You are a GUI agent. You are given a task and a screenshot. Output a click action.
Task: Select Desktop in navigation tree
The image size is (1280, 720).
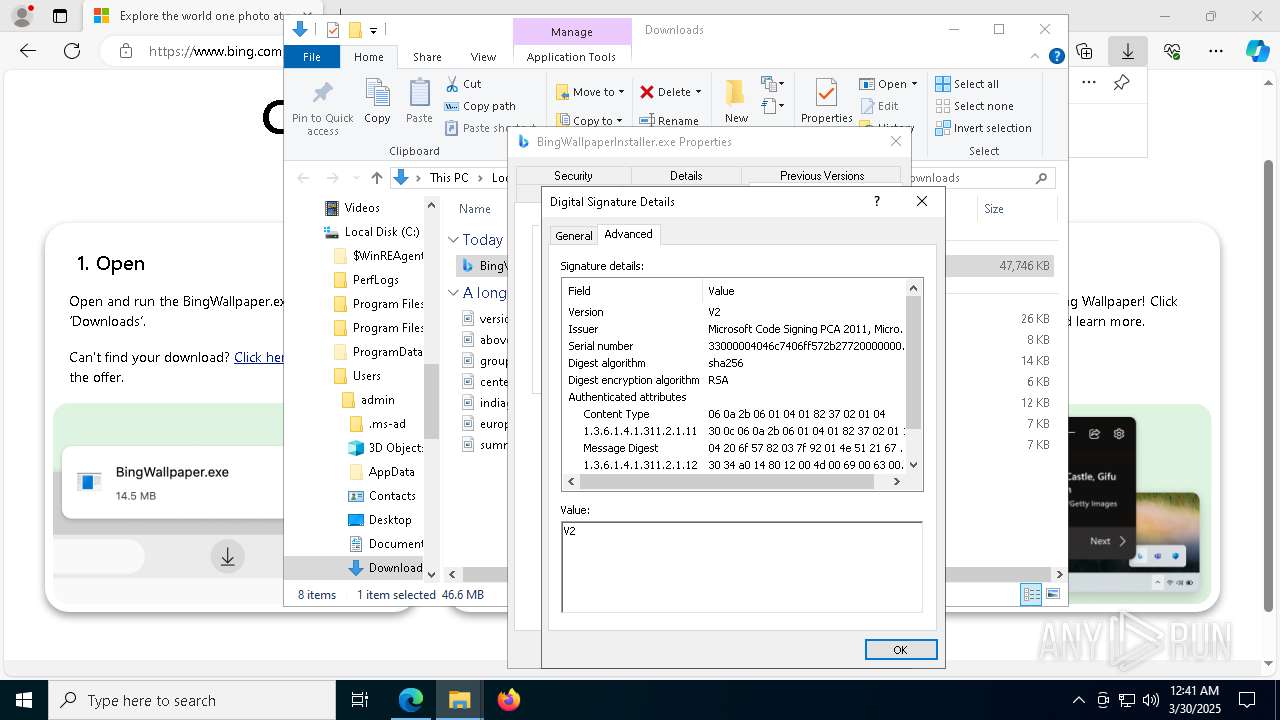(379, 520)
